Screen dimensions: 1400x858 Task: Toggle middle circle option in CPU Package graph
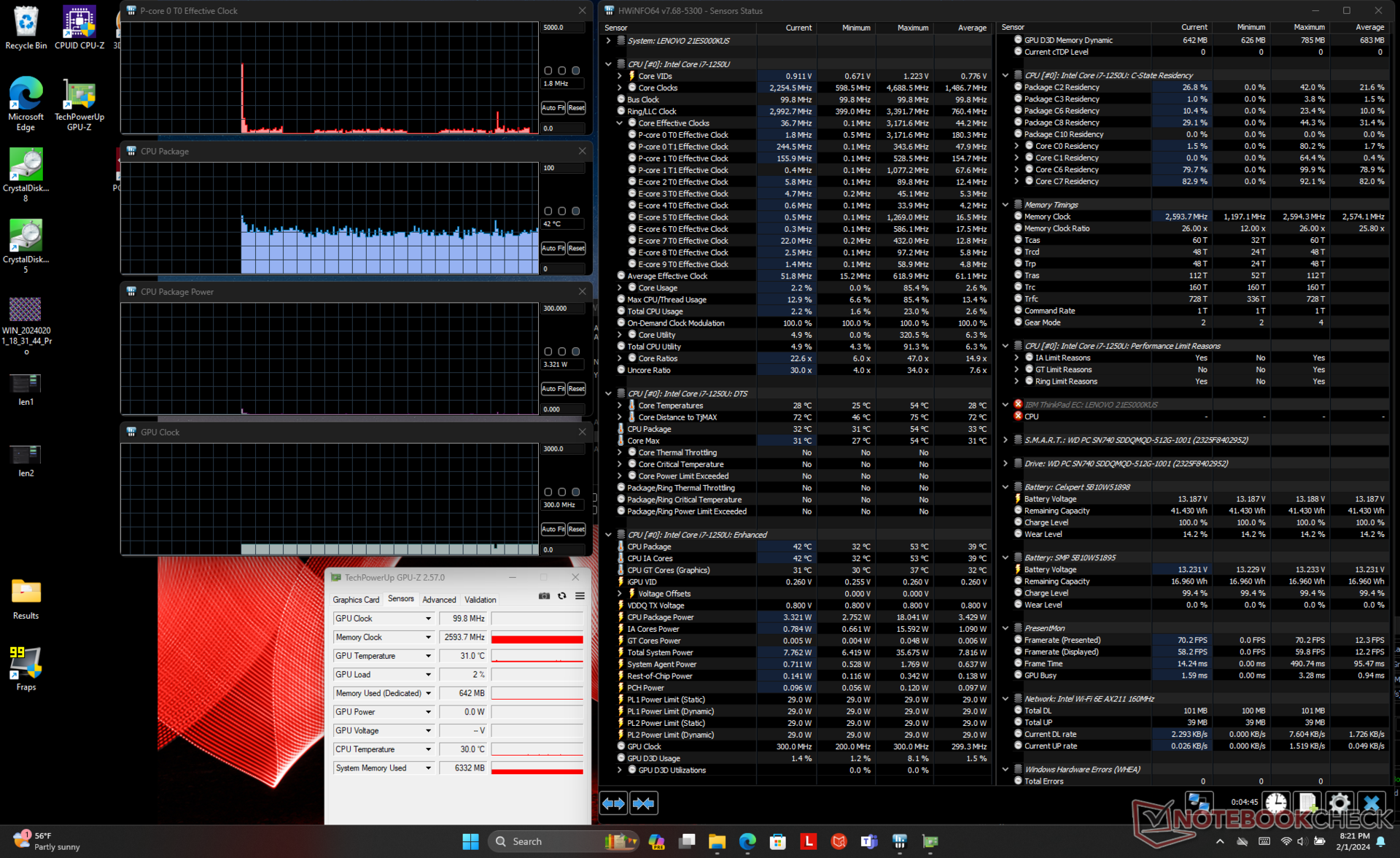(562, 211)
